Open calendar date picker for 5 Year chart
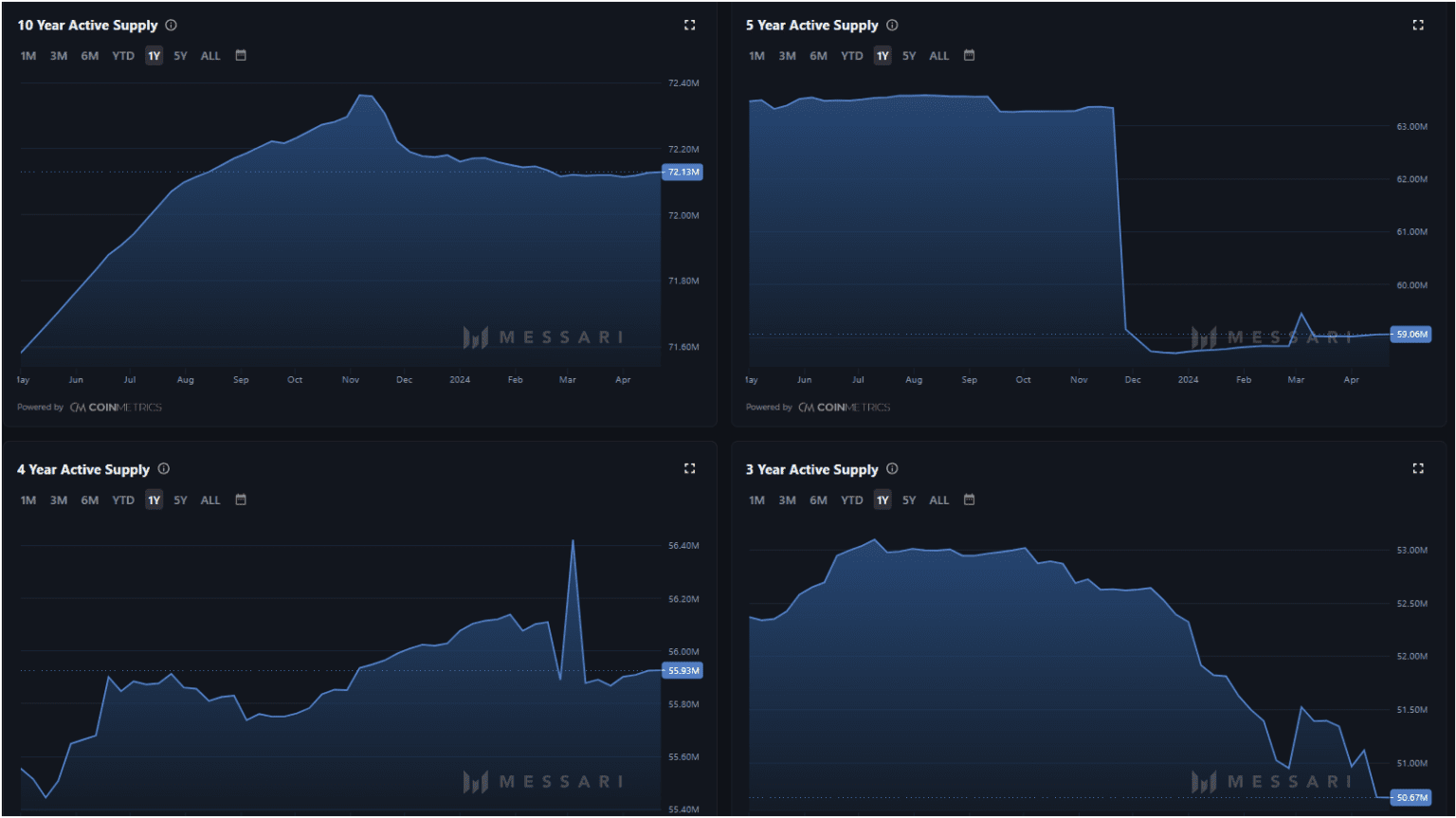The width and height of the screenshot is (1456, 818). [x=969, y=56]
